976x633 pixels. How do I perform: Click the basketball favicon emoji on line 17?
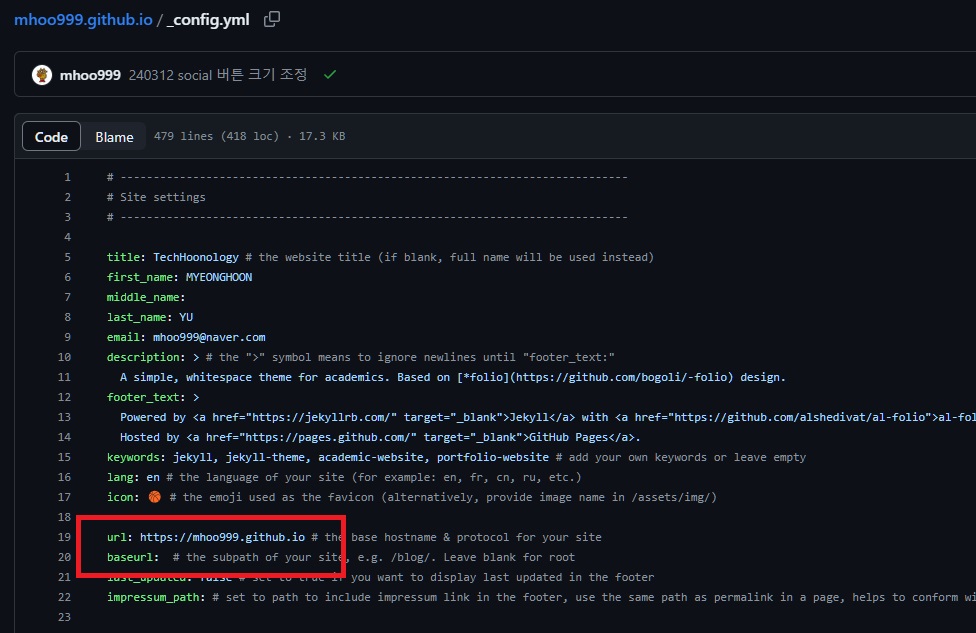click(x=154, y=497)
